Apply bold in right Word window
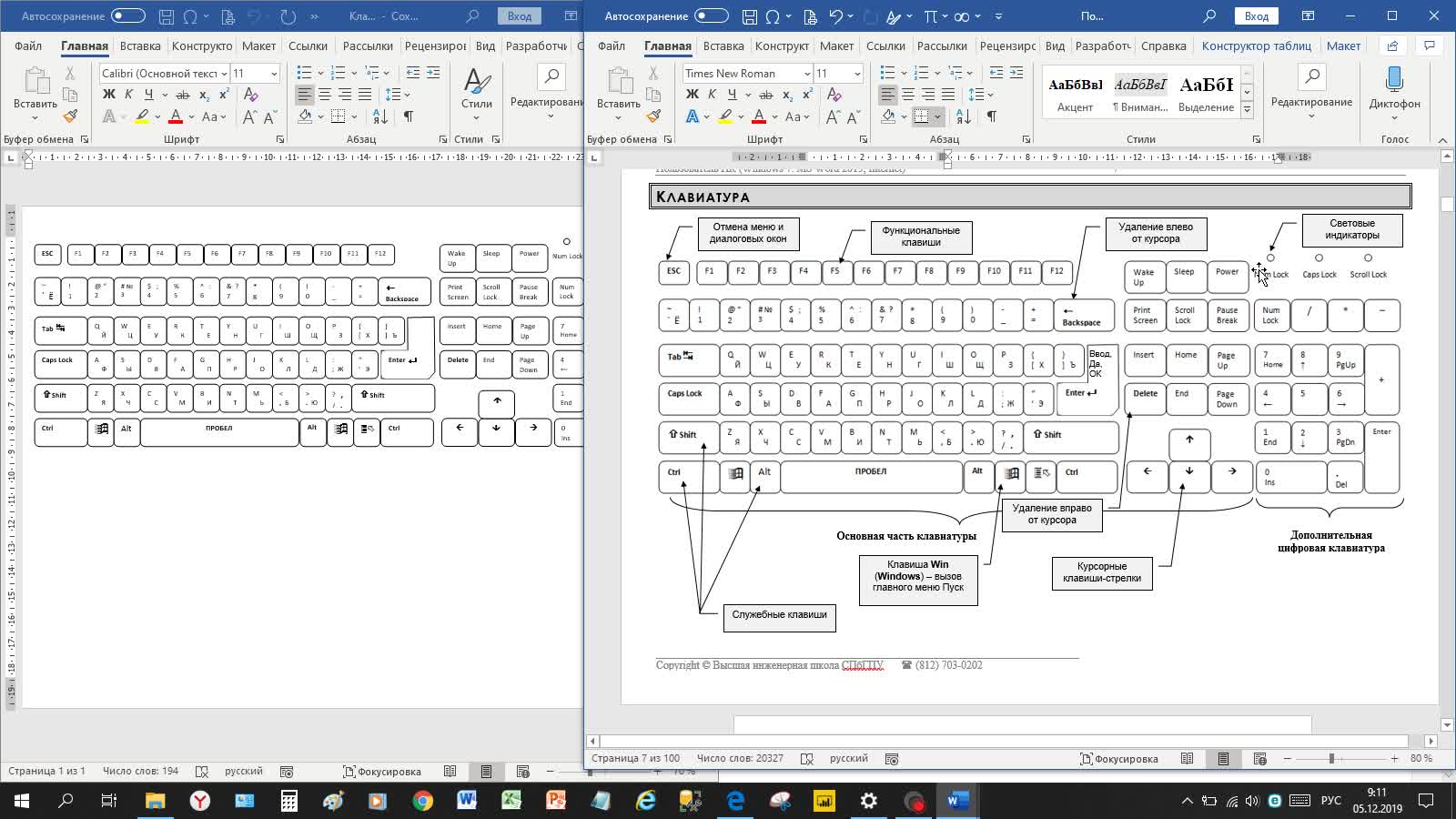 693,94
